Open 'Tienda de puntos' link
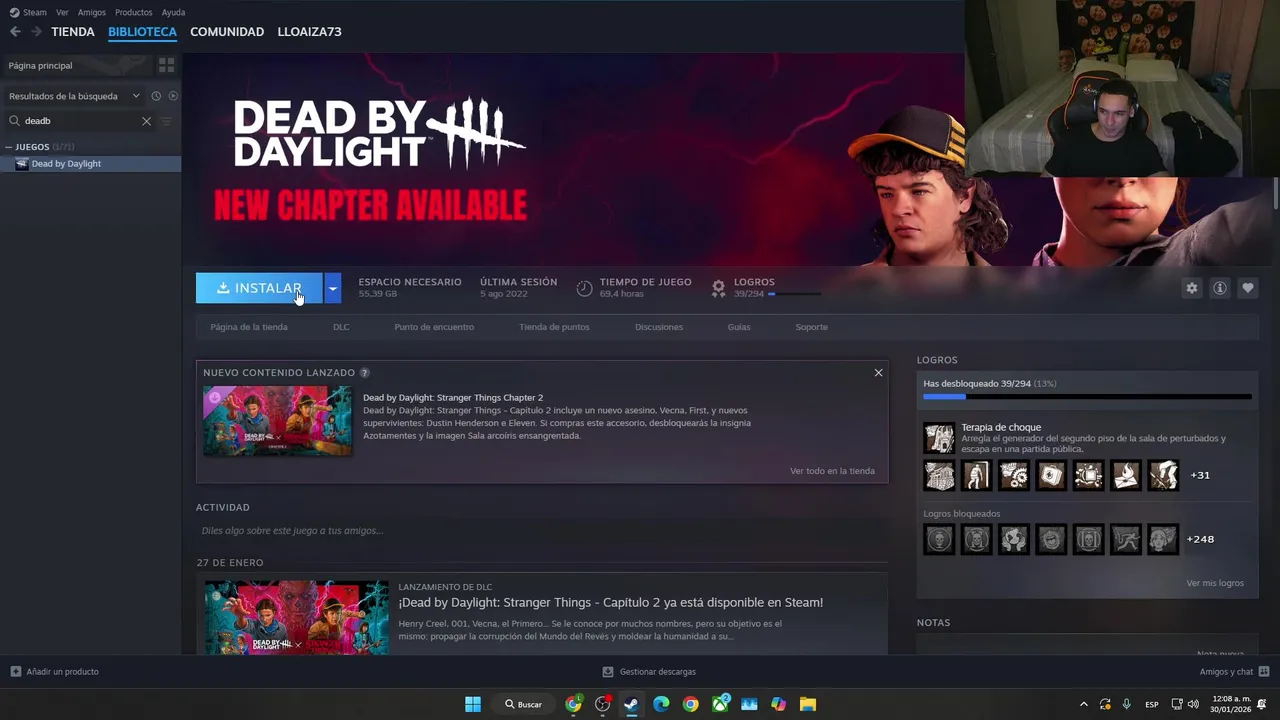1280x720 pixels. (x=554, y=327)
